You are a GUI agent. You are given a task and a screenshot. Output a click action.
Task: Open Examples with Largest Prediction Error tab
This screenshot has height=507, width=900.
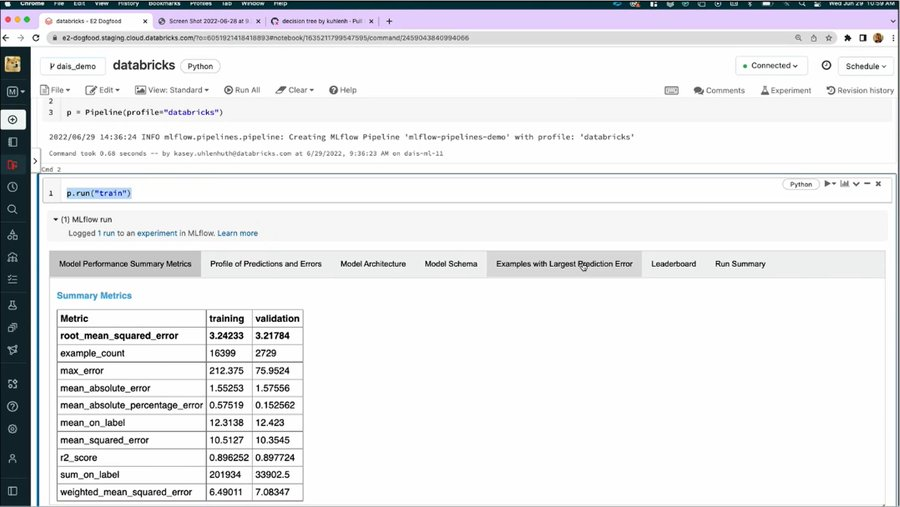click(564, 264)
